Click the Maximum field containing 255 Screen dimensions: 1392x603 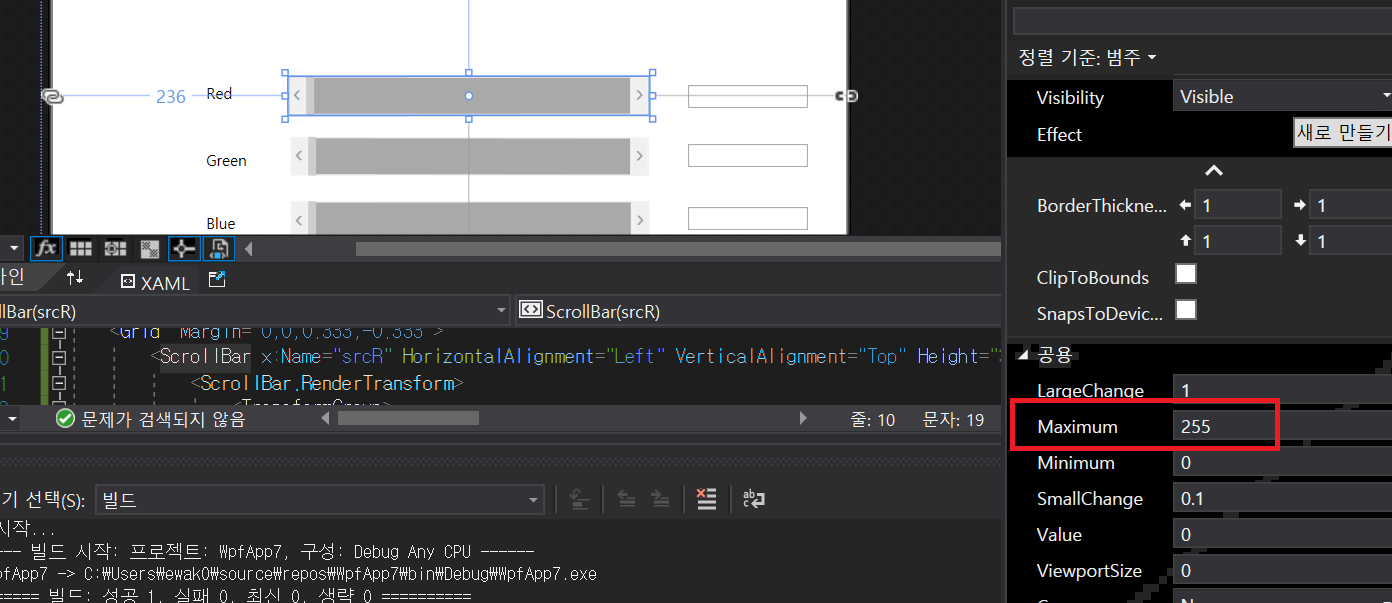coord(1282,426)
